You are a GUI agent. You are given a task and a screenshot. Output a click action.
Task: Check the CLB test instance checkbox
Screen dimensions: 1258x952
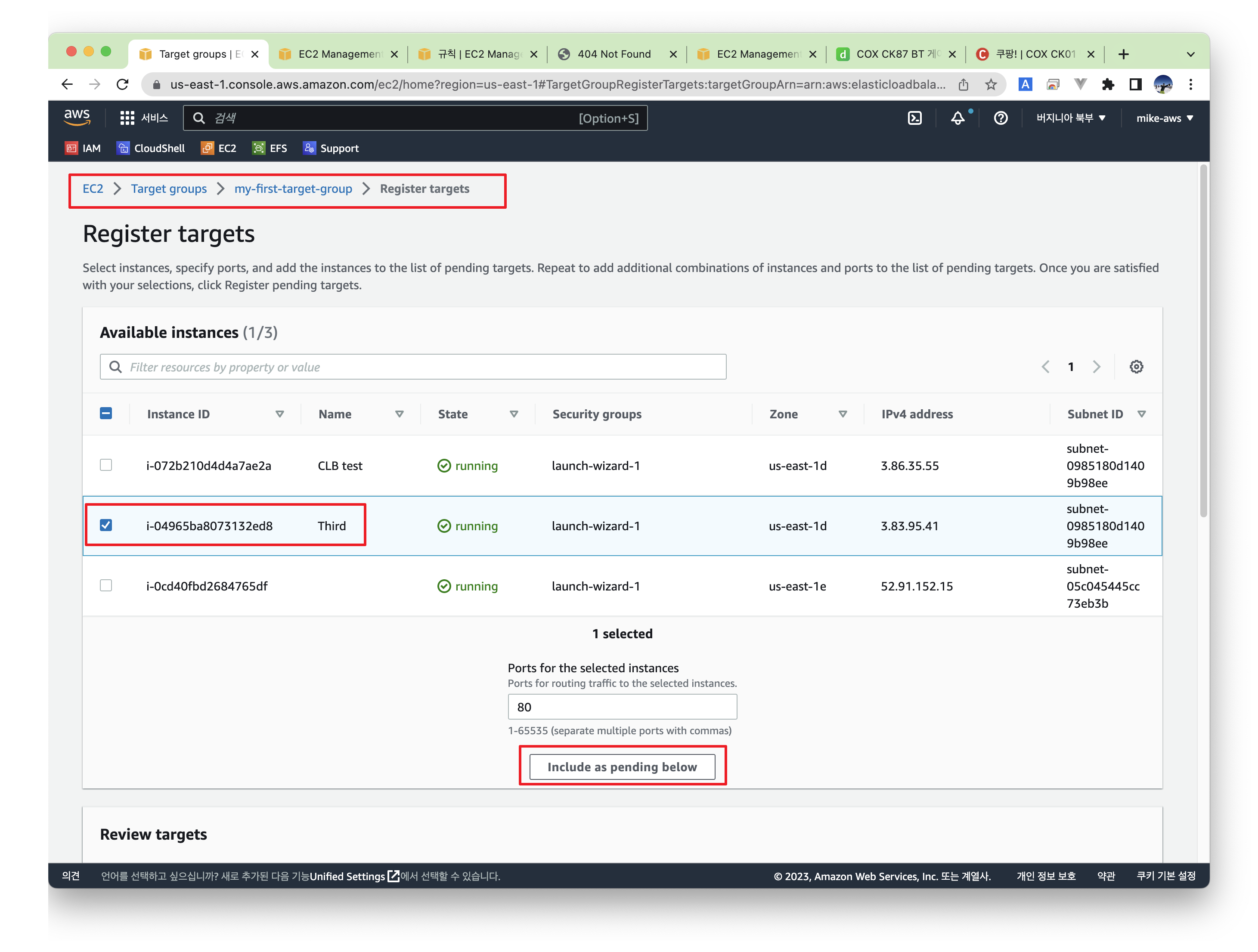click(106, 465)
